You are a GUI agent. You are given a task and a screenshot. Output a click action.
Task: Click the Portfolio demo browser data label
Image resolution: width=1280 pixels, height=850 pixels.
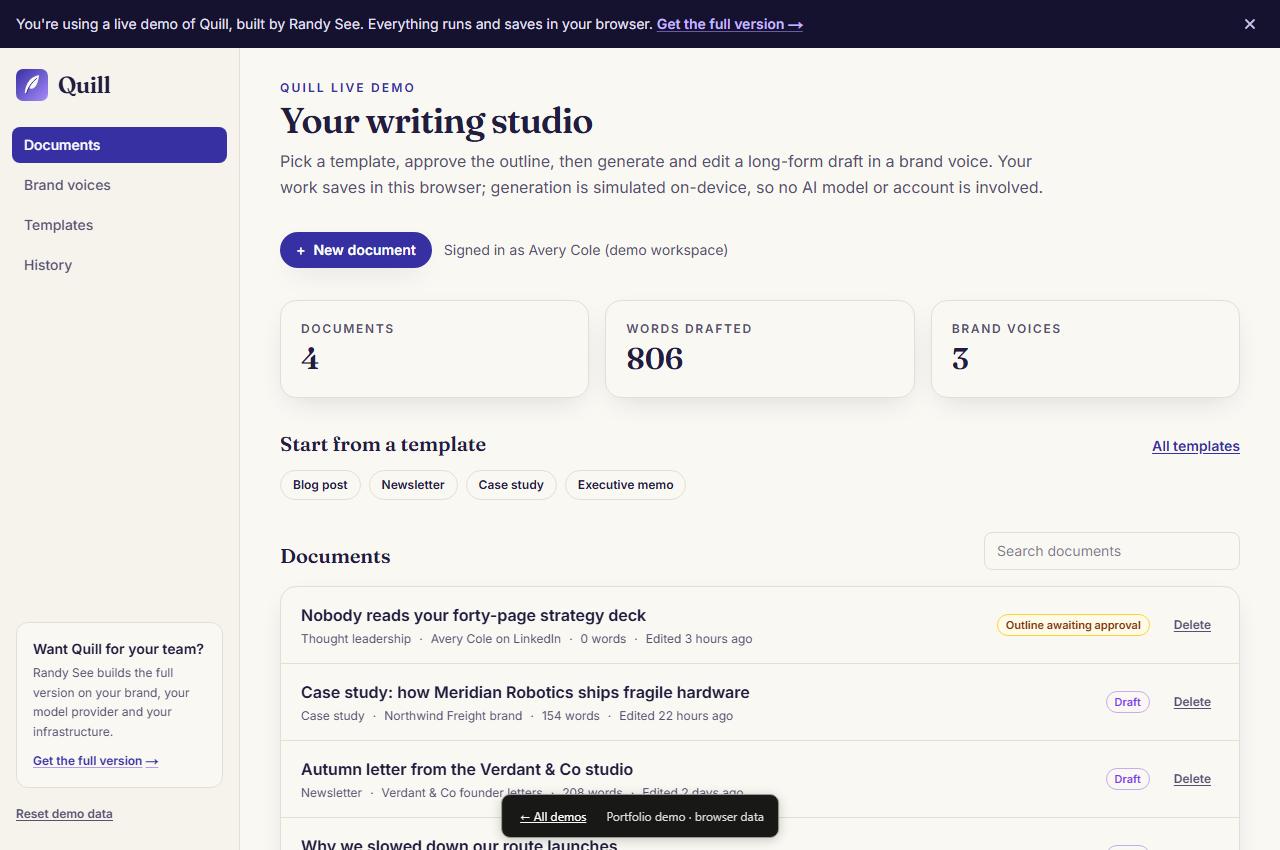coord(685,817)
